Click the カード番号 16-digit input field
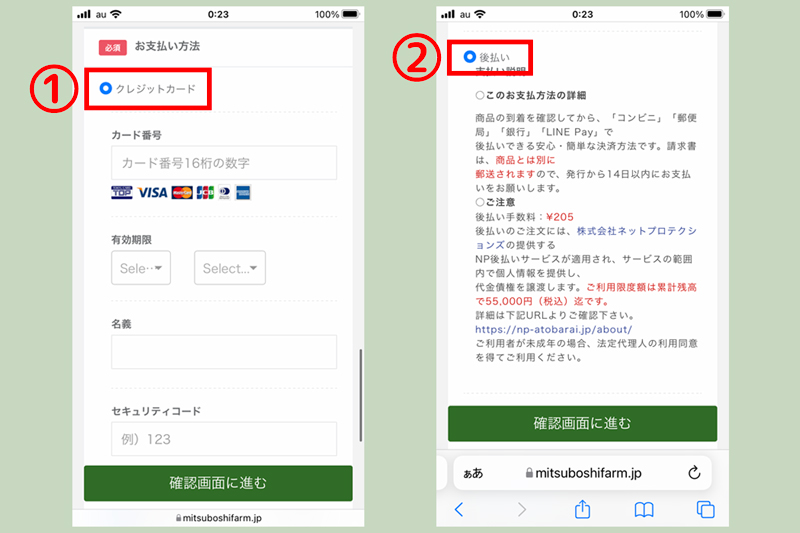 (x=224, y=163)
